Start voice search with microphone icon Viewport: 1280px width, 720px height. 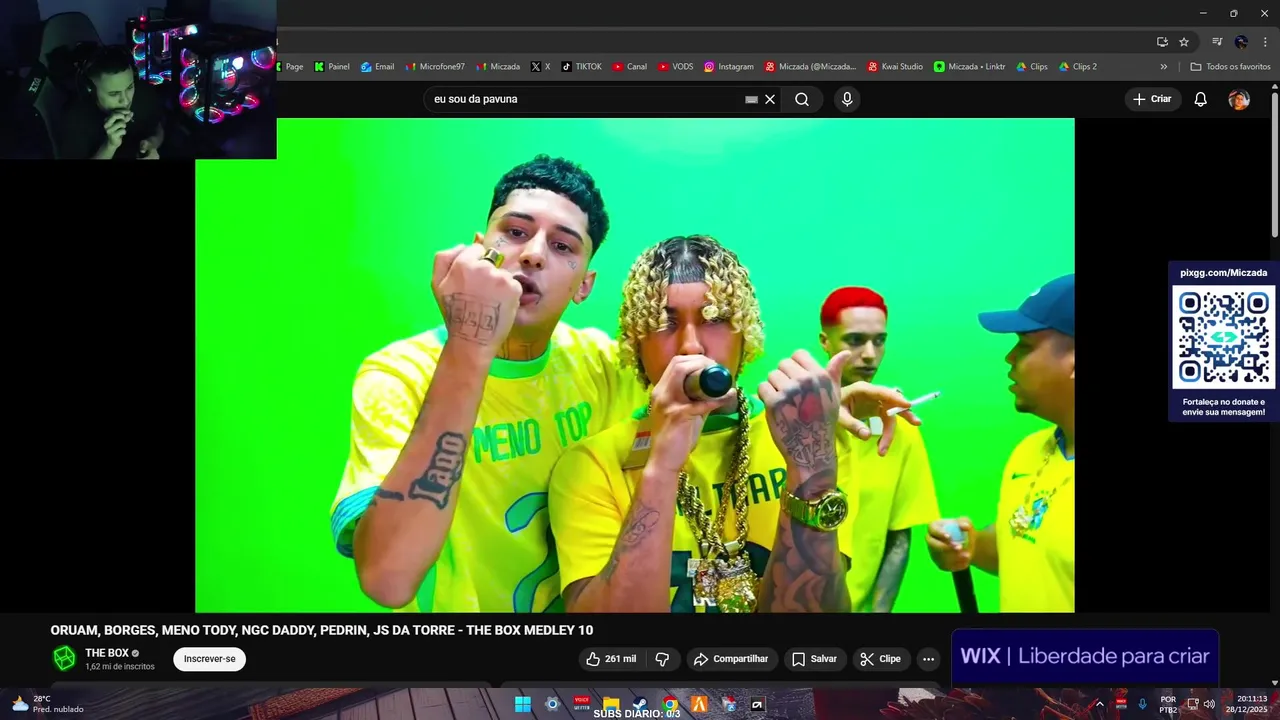point(847,99)
